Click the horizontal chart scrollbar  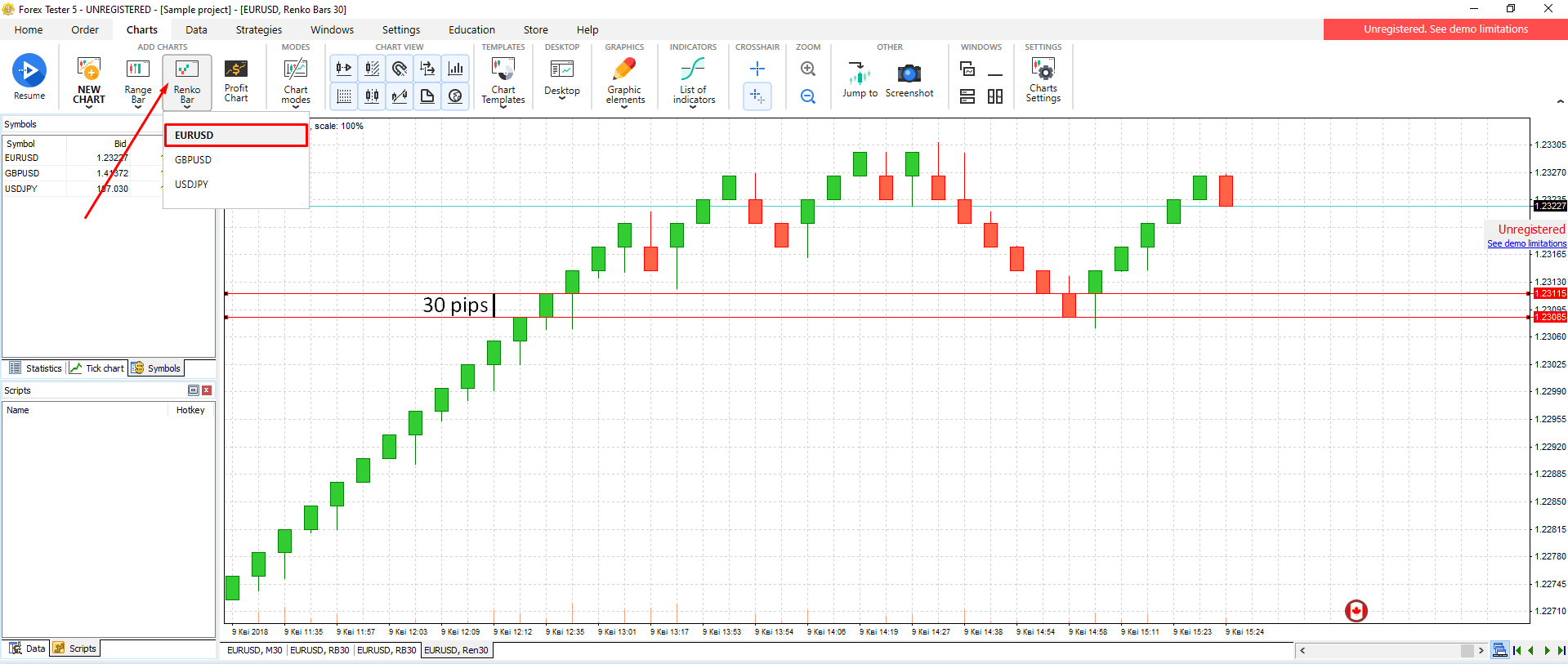1389,650
